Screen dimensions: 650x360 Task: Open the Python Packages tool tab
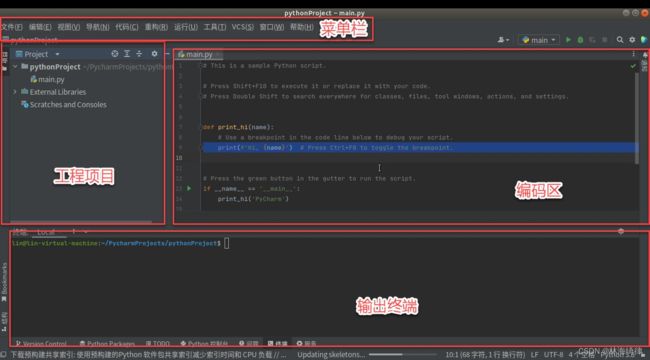point(107,343)
